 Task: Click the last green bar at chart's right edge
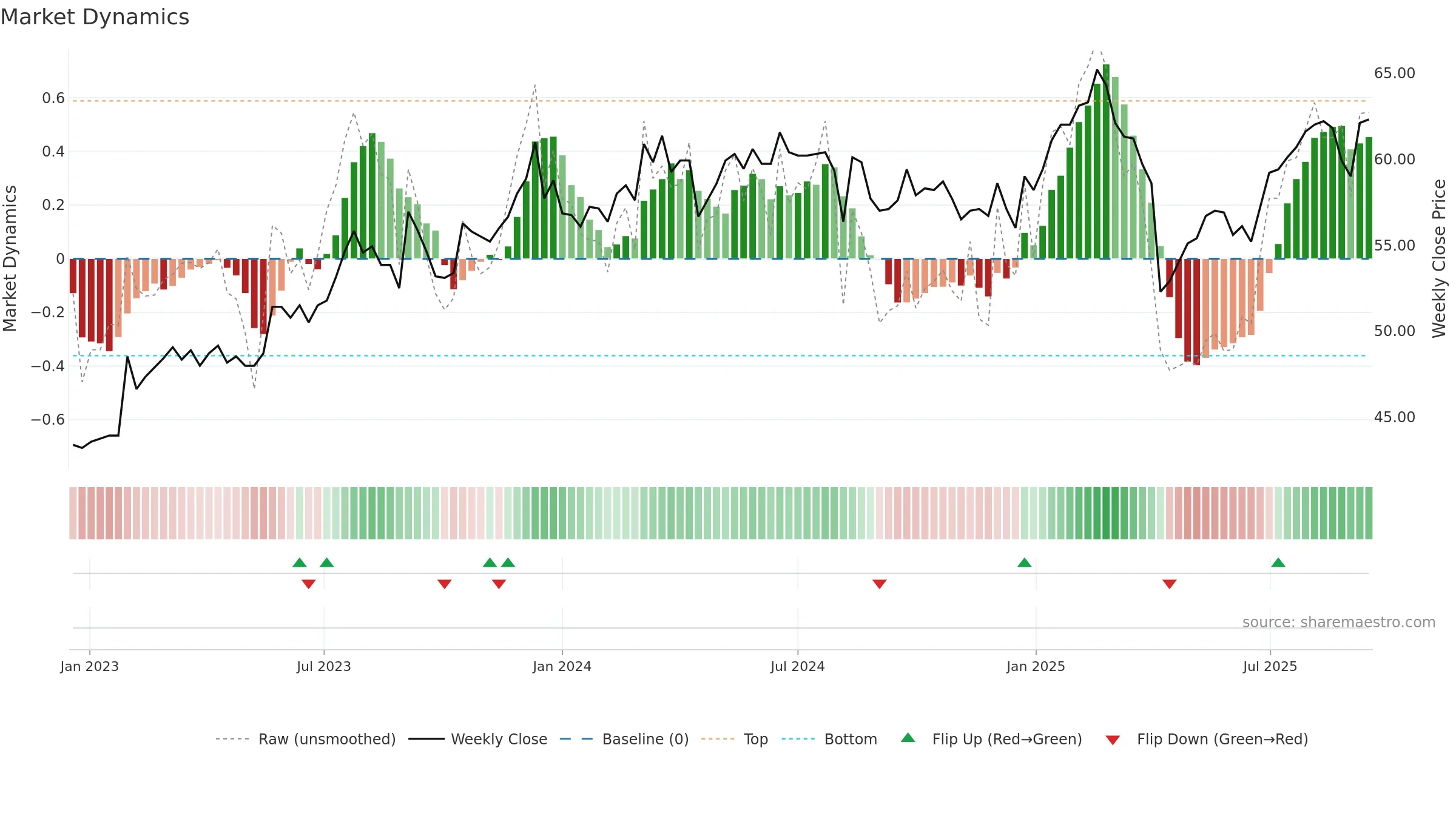[x=1369, y=198]
